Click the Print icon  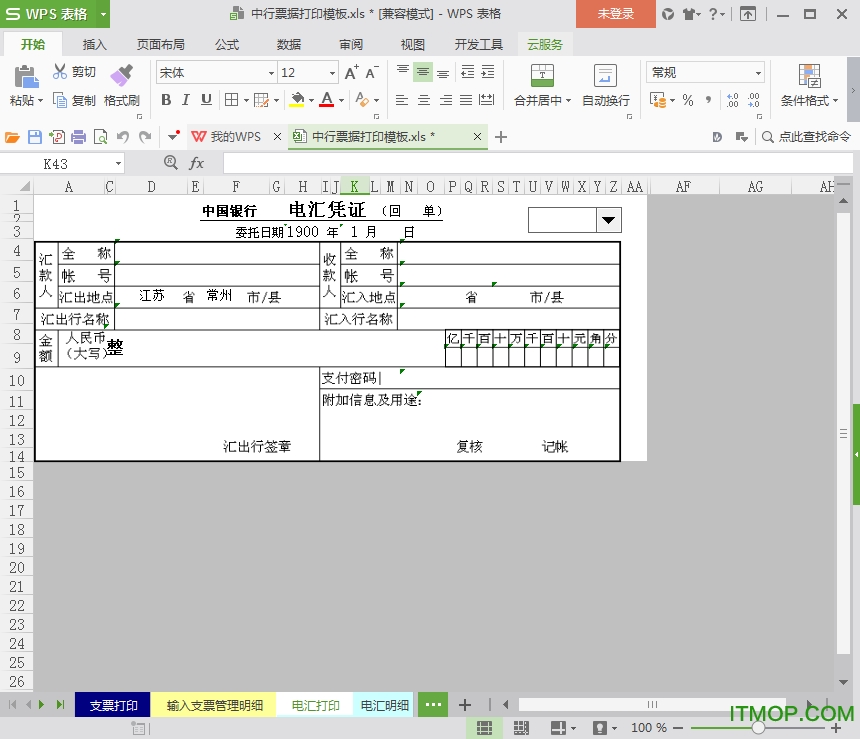point(78,137)
